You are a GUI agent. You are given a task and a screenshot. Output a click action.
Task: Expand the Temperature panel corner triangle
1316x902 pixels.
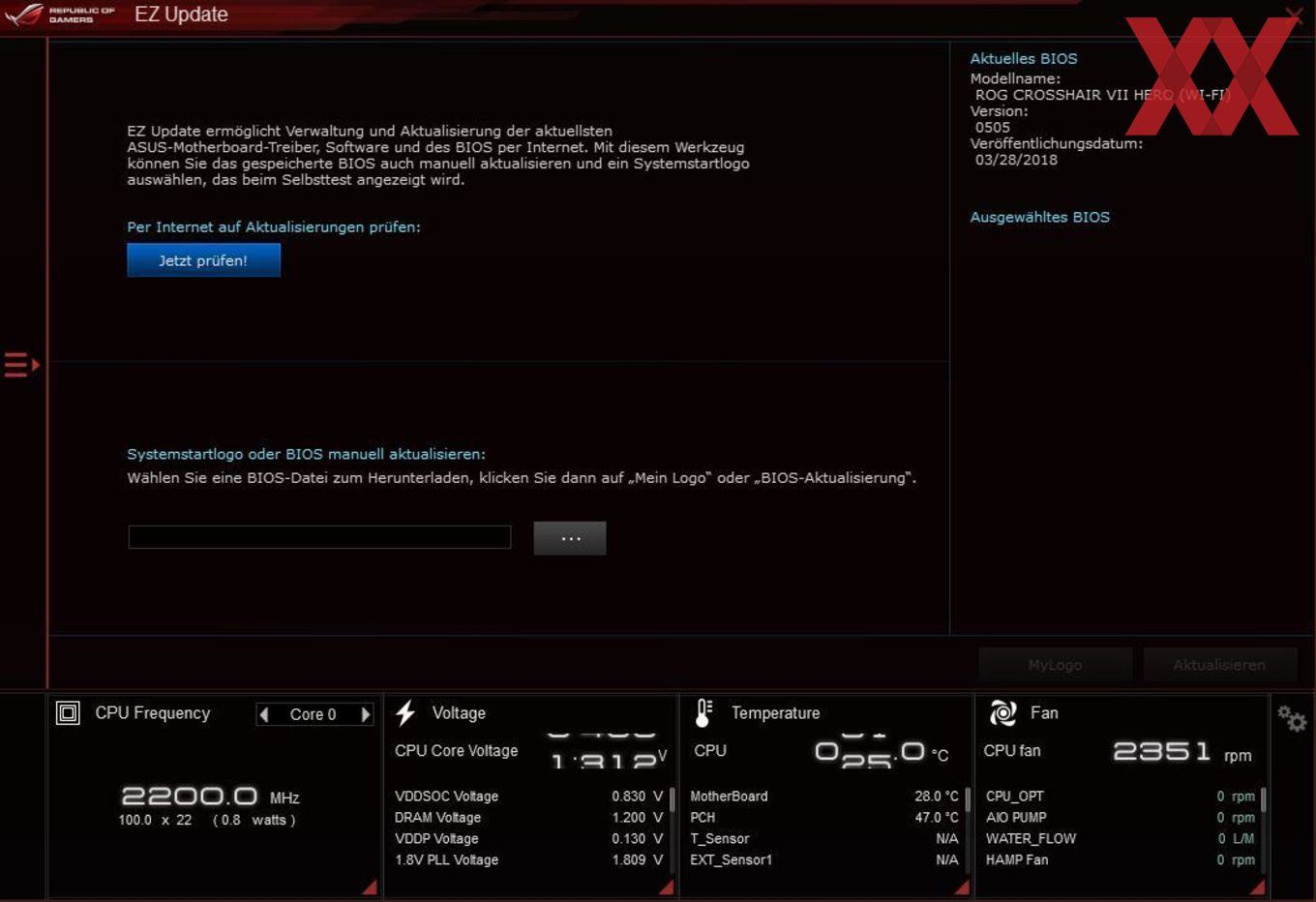click(961, 887)
